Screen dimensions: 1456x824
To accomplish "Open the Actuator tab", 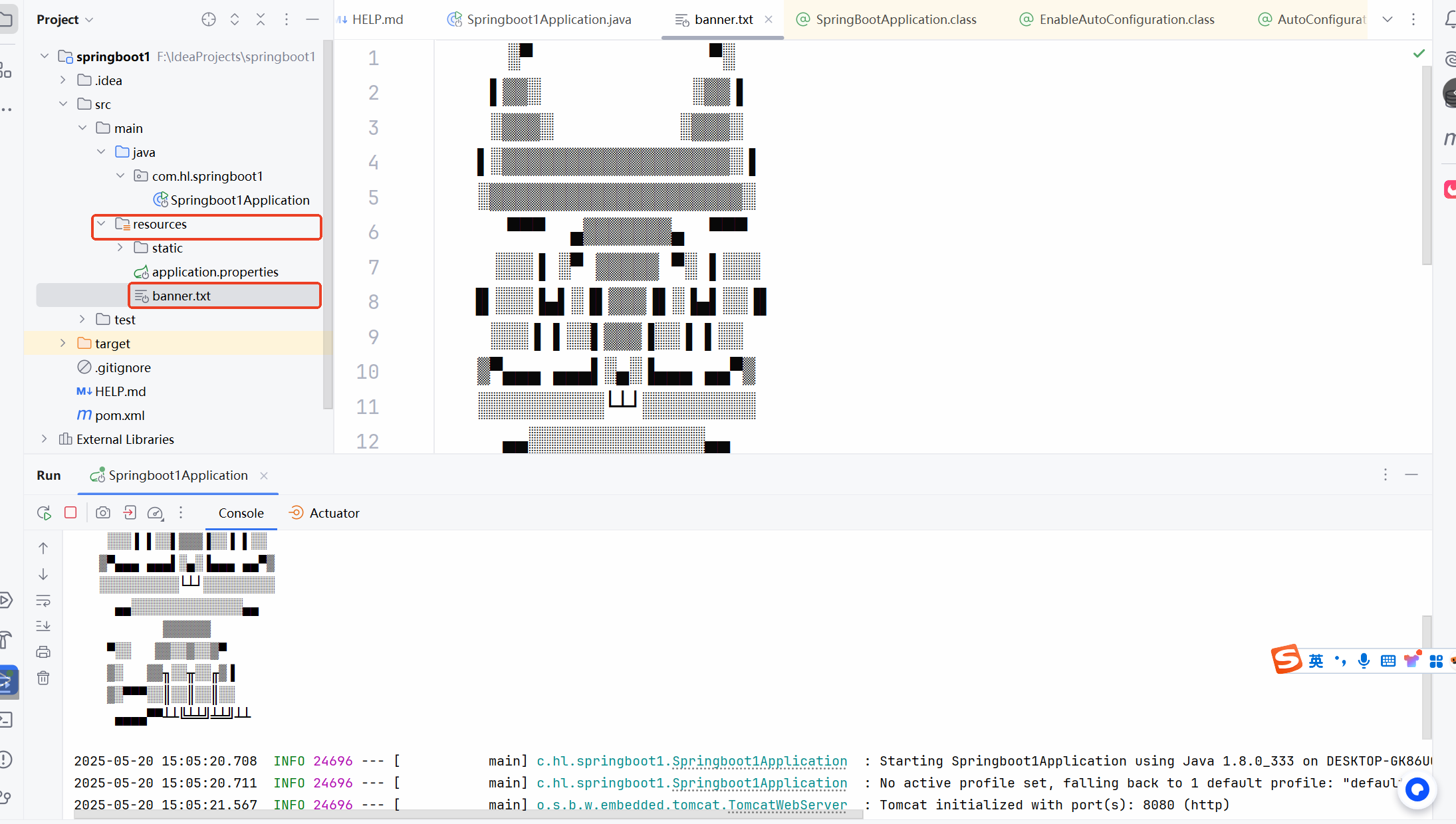I will pos(325,513).
